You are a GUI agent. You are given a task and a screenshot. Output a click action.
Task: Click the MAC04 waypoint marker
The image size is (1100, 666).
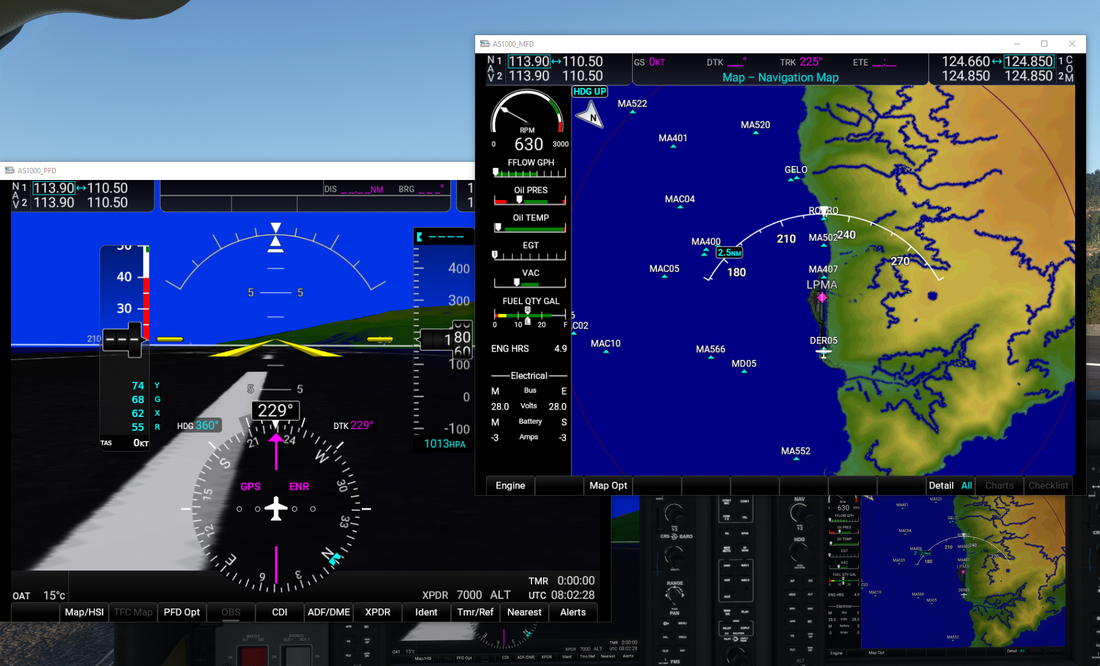click(679, 209)
